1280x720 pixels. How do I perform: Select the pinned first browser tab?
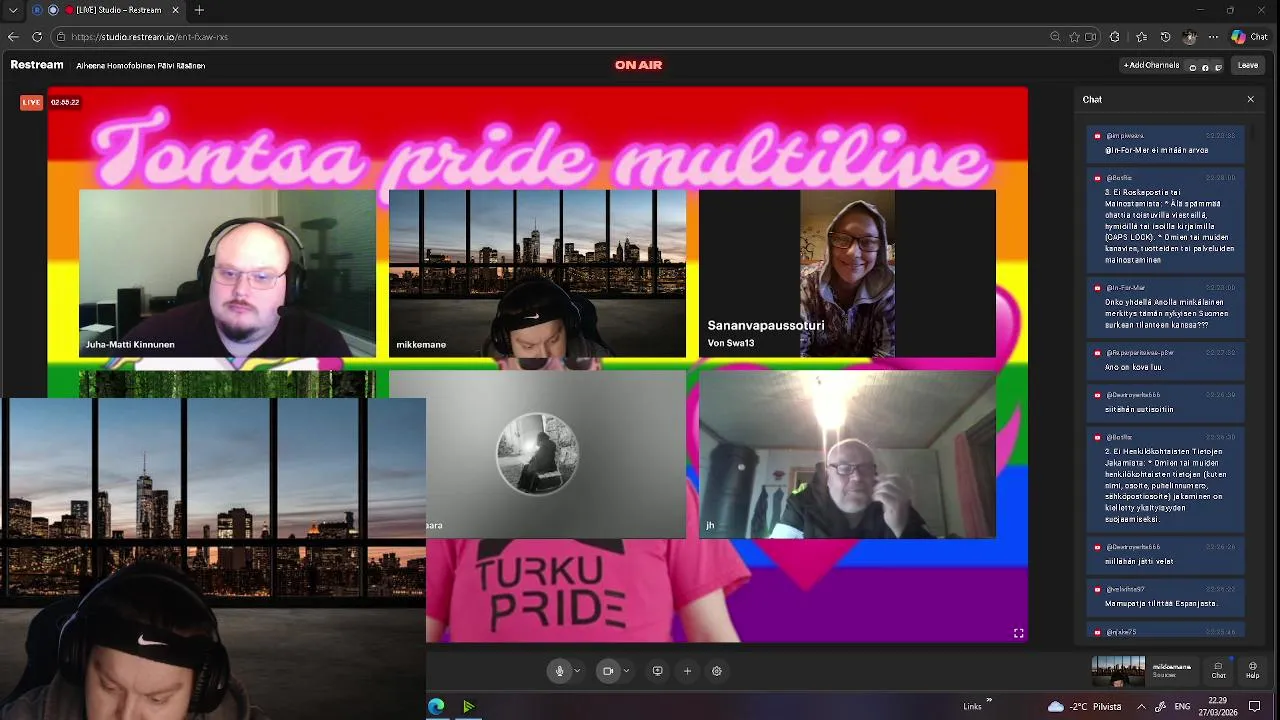click(37, 10)
